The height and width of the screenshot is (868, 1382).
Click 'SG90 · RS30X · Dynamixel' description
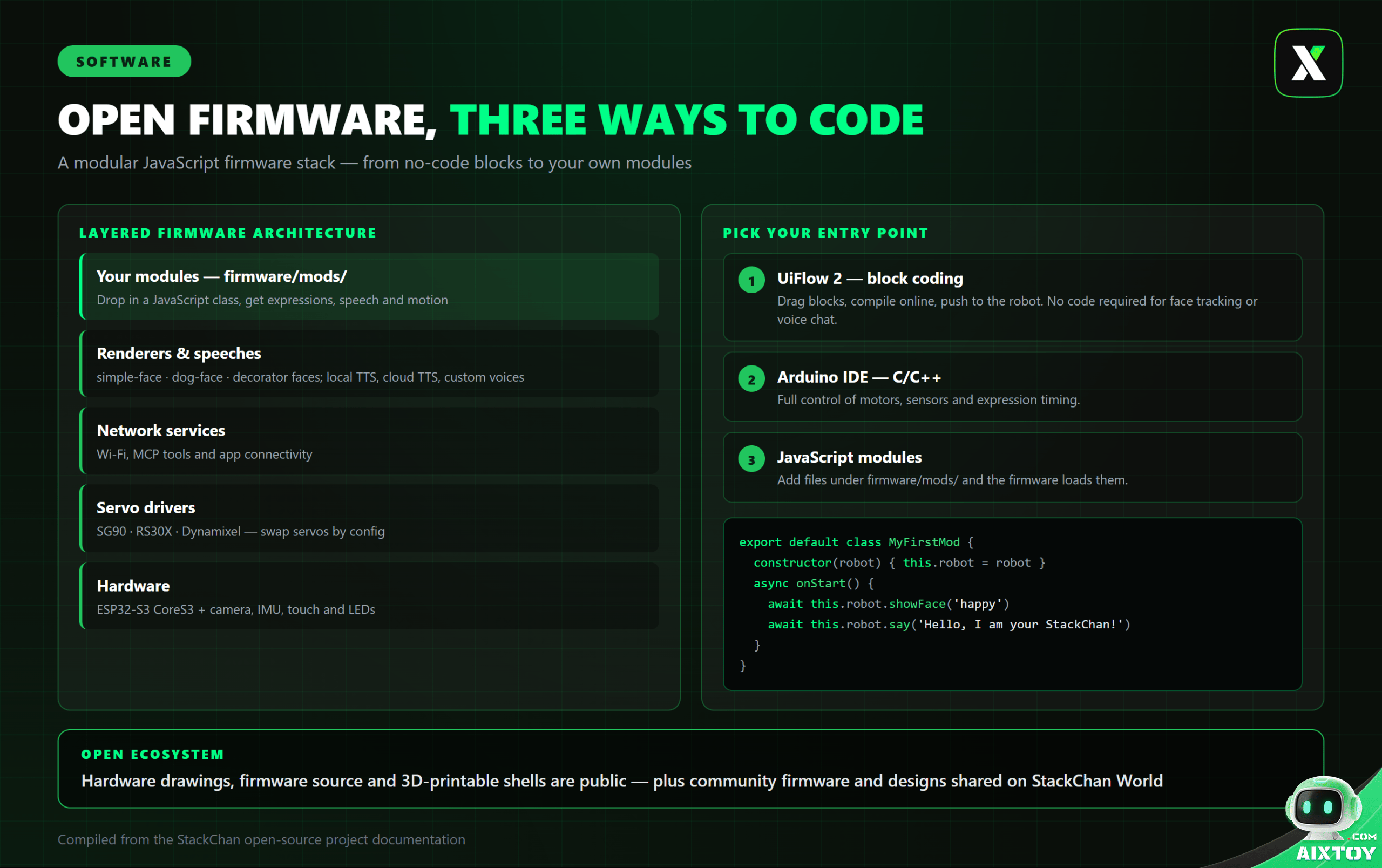tap(240, 531)
